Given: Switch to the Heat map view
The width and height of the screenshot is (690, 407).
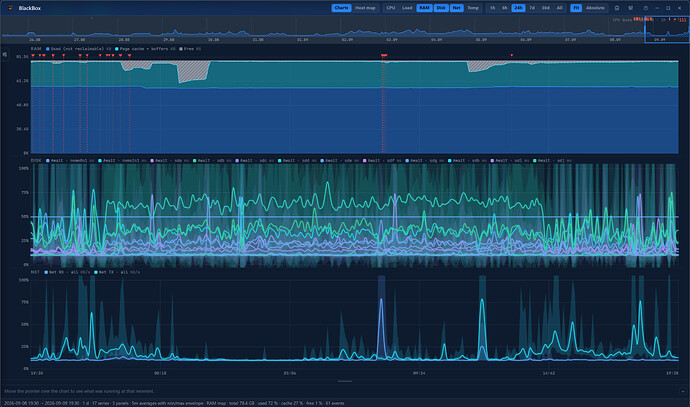Looking at the screenshot, I should pos(365,8).
